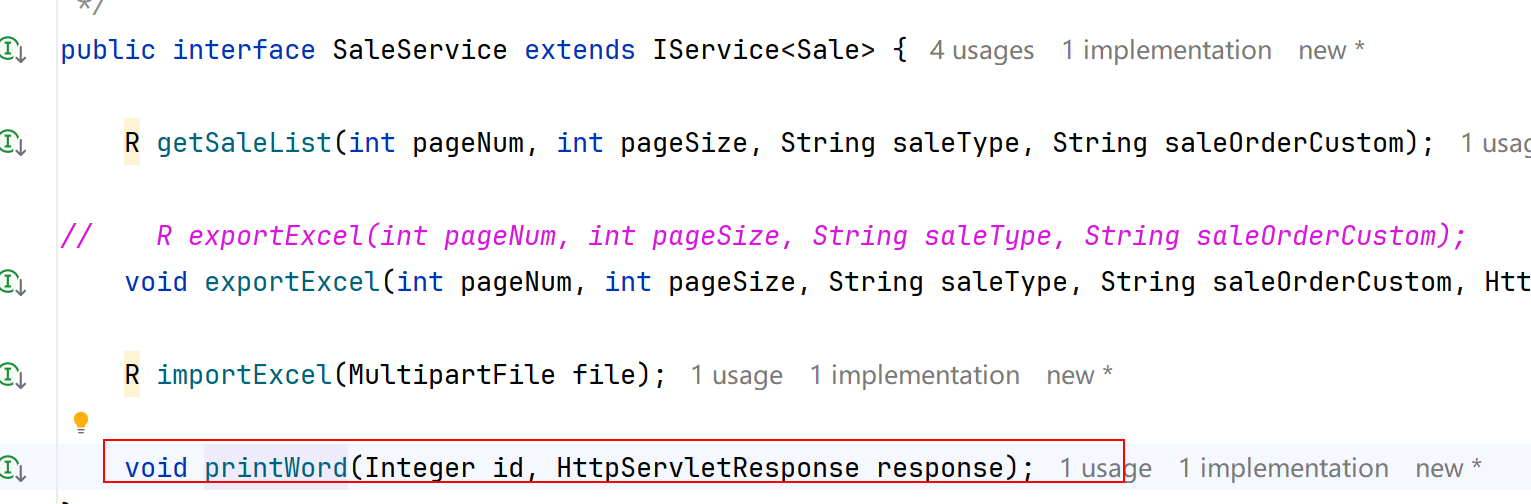The width and height of the screenshot is (1531, 504).
Task: Click the new * hint after importExcel
Action: coord(1079,375)
